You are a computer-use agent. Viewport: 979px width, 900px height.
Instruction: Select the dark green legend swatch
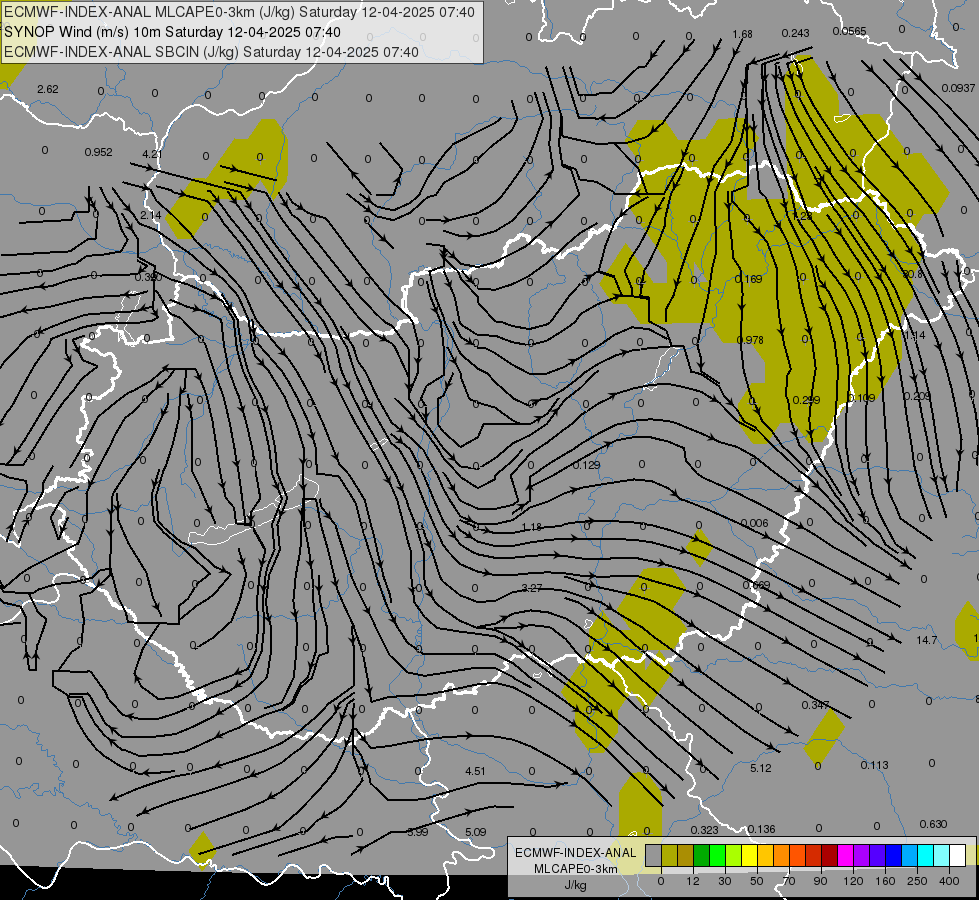702,856
